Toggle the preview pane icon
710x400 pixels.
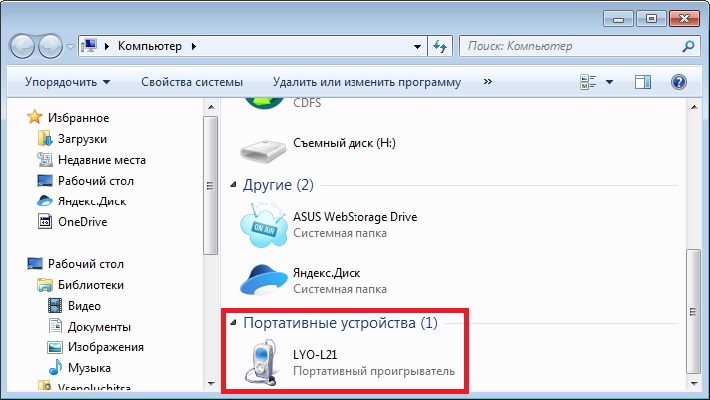click(643, 82)
